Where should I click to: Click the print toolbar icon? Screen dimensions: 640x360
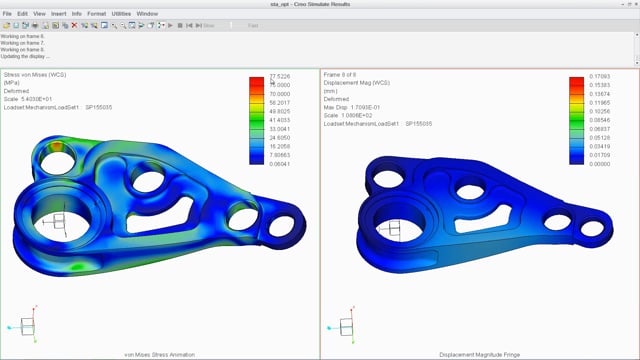(35, 25)
